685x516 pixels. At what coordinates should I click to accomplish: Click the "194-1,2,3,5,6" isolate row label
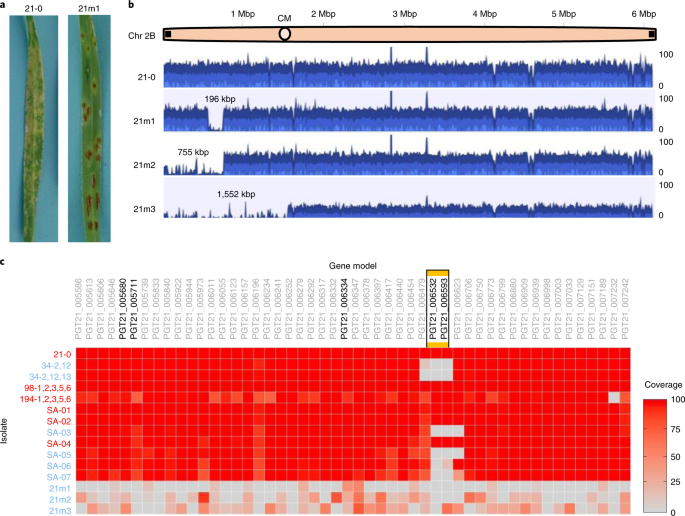point(45,399)
